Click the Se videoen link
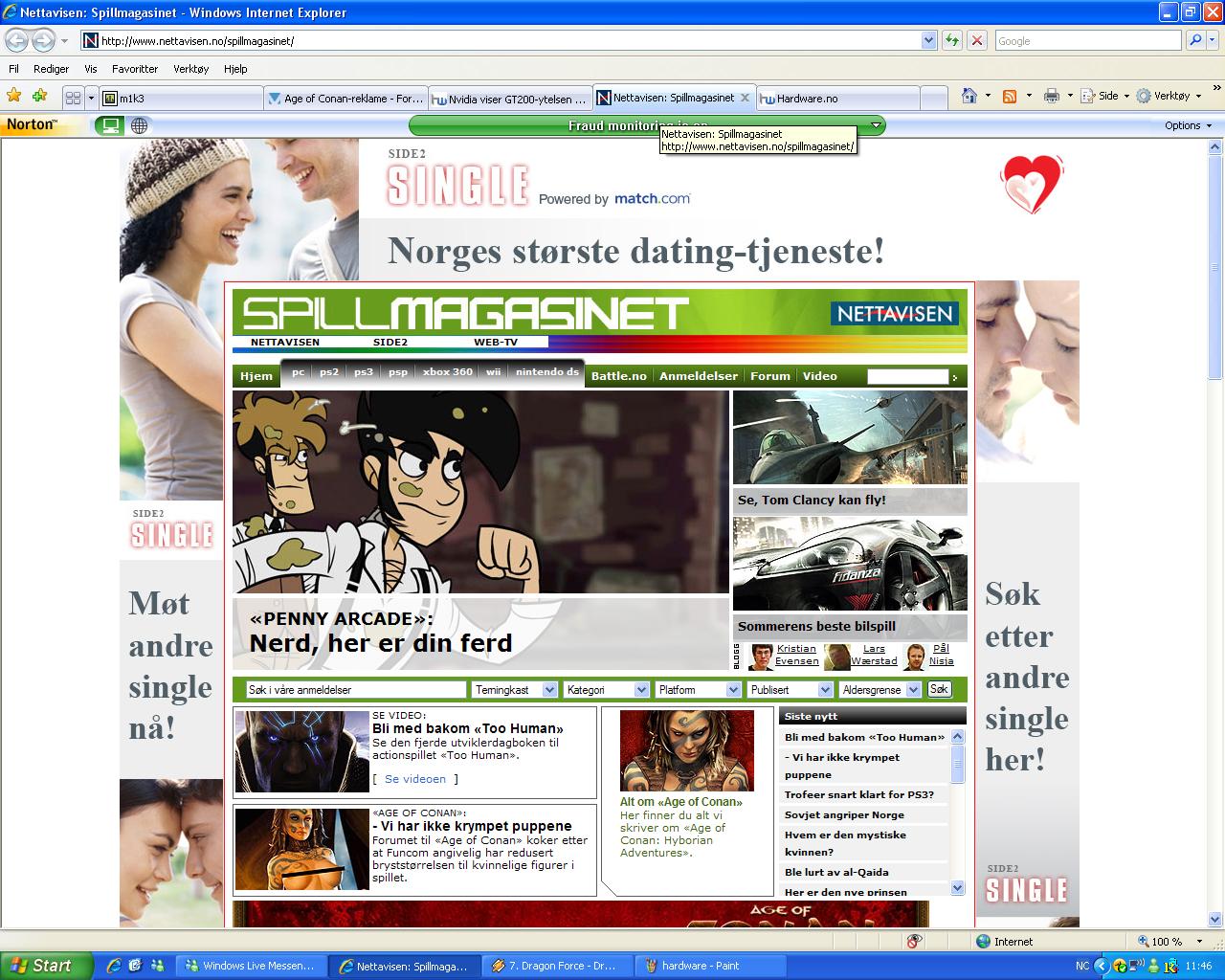The height and width of the screenshot is (980, 1225). (415, 779)
